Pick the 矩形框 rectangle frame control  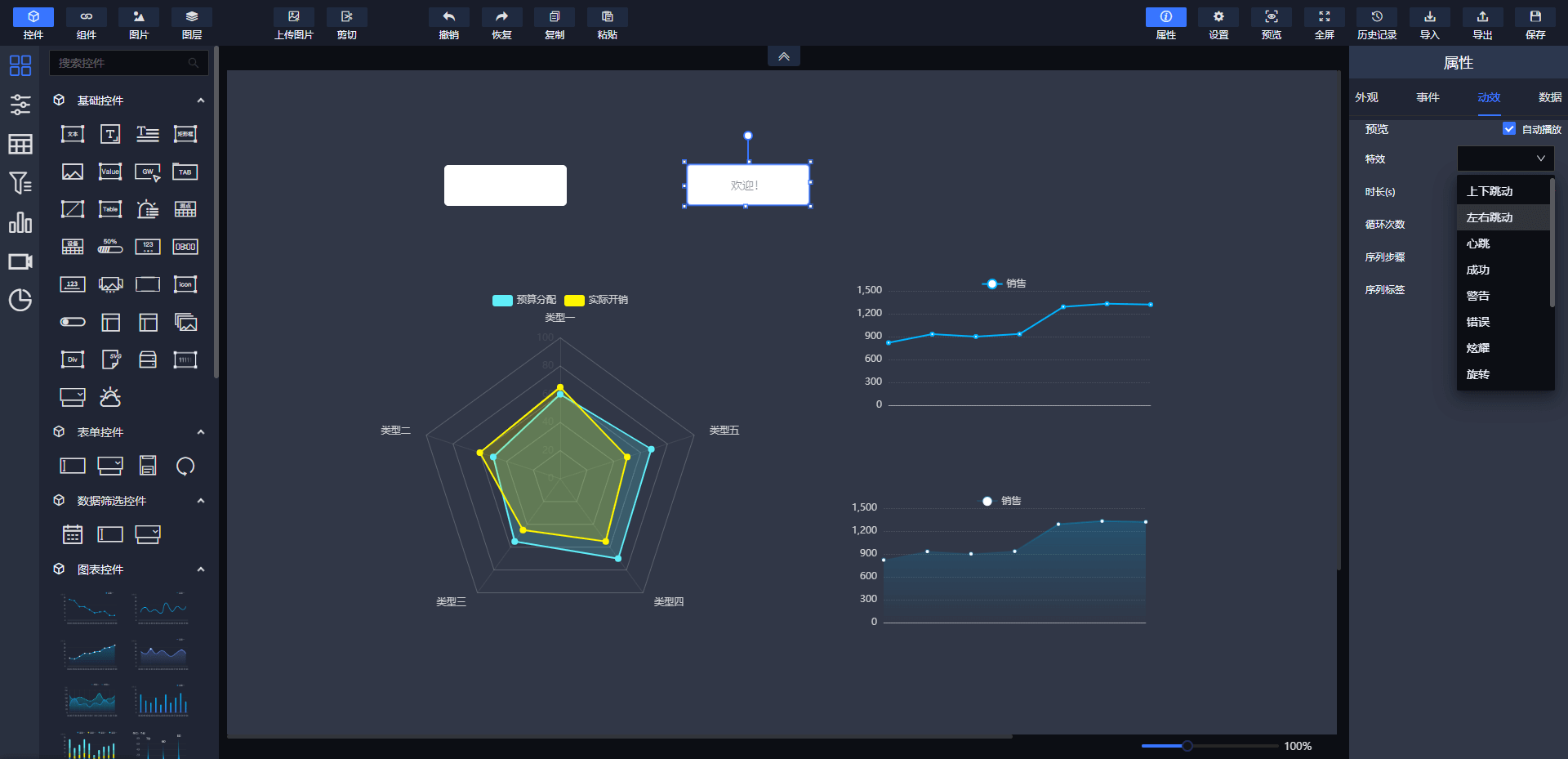[x=185, y=134]
